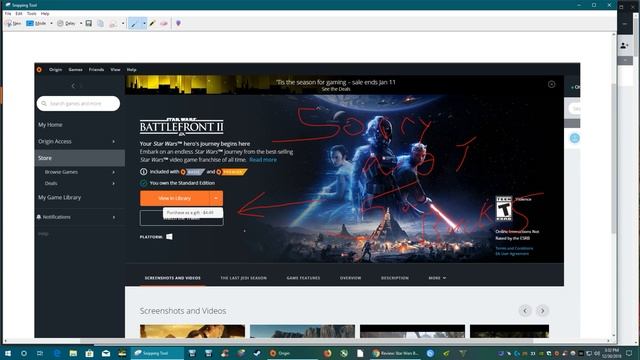Open Firefox from taskbar
Image resolution: width=640 pixels, height=360 pixels.
pos(327,353)
